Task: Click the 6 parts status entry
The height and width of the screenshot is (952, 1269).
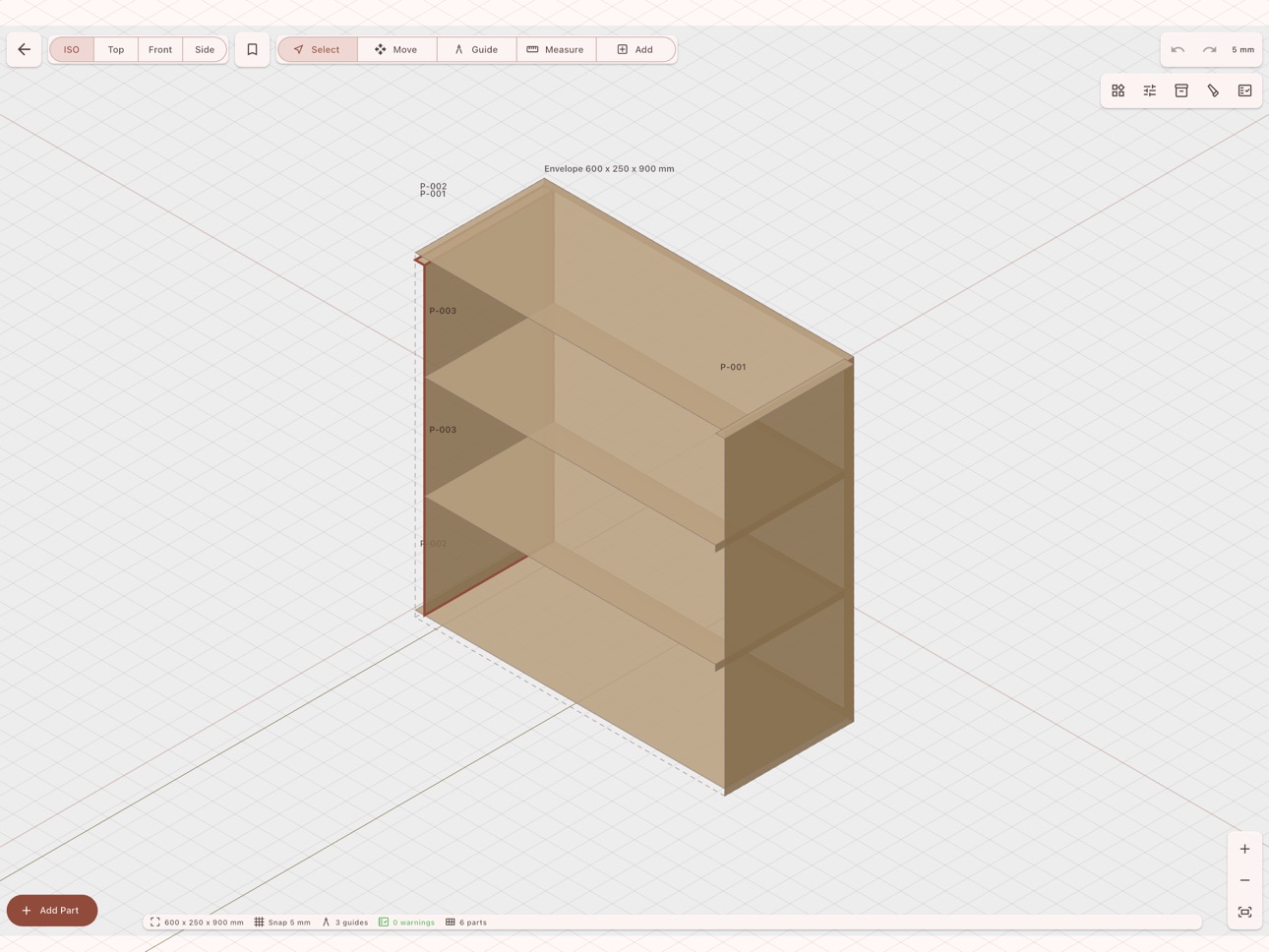Action: pyautogui.click(x=466, y=922)
